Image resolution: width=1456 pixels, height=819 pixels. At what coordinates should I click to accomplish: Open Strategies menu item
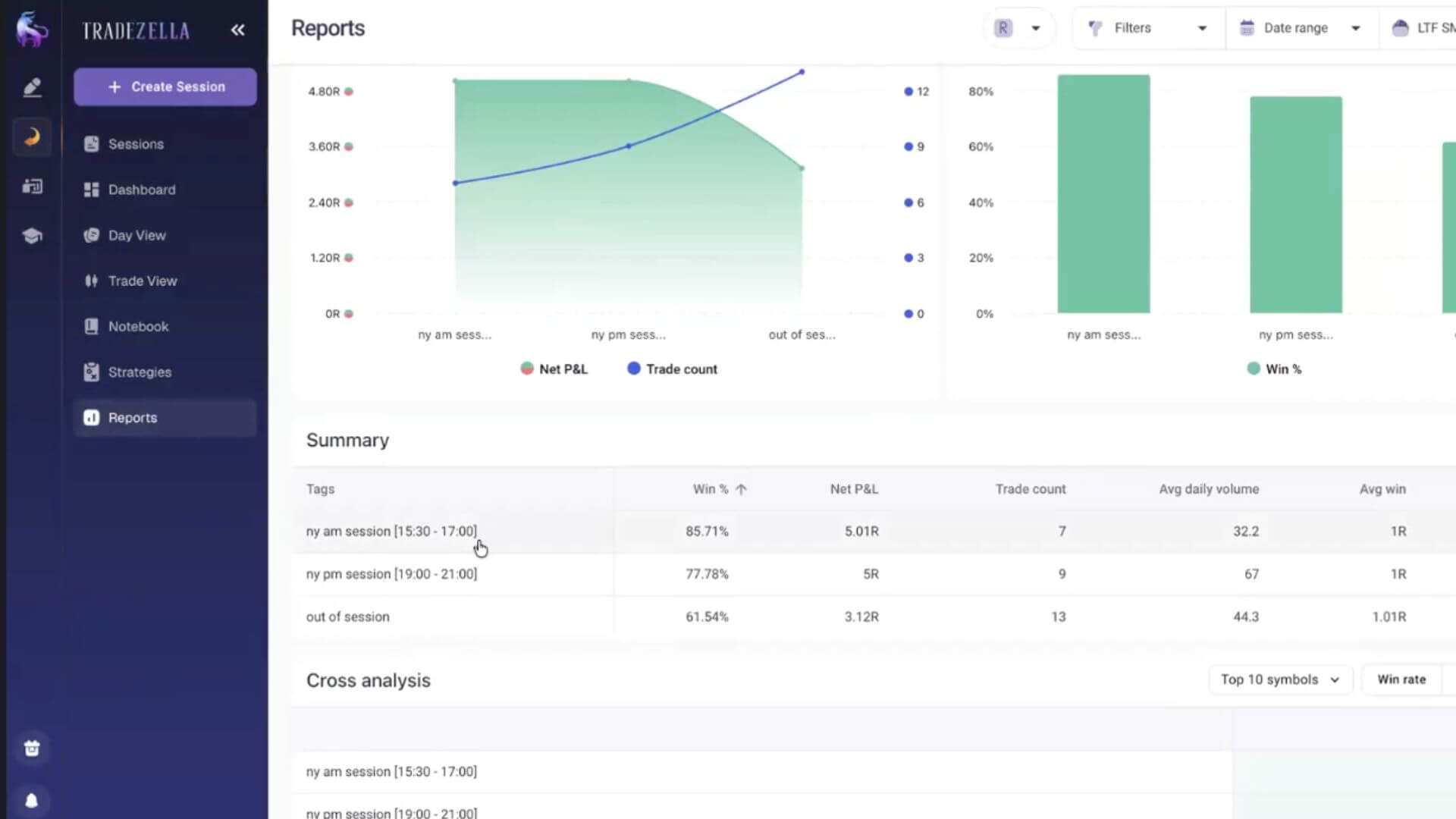click(140, 372)
